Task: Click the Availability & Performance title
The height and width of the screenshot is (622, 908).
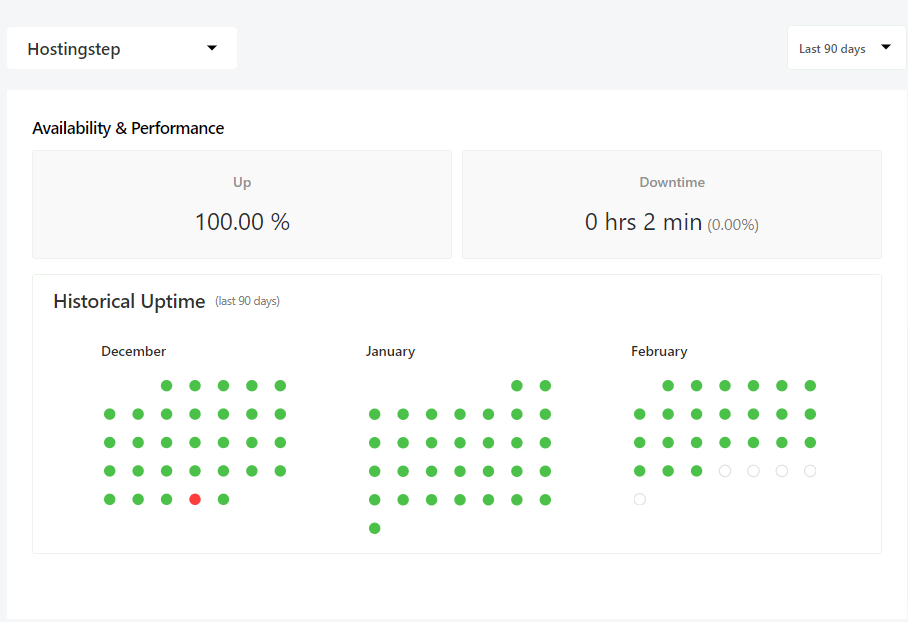Action: [x=128, y=128]
